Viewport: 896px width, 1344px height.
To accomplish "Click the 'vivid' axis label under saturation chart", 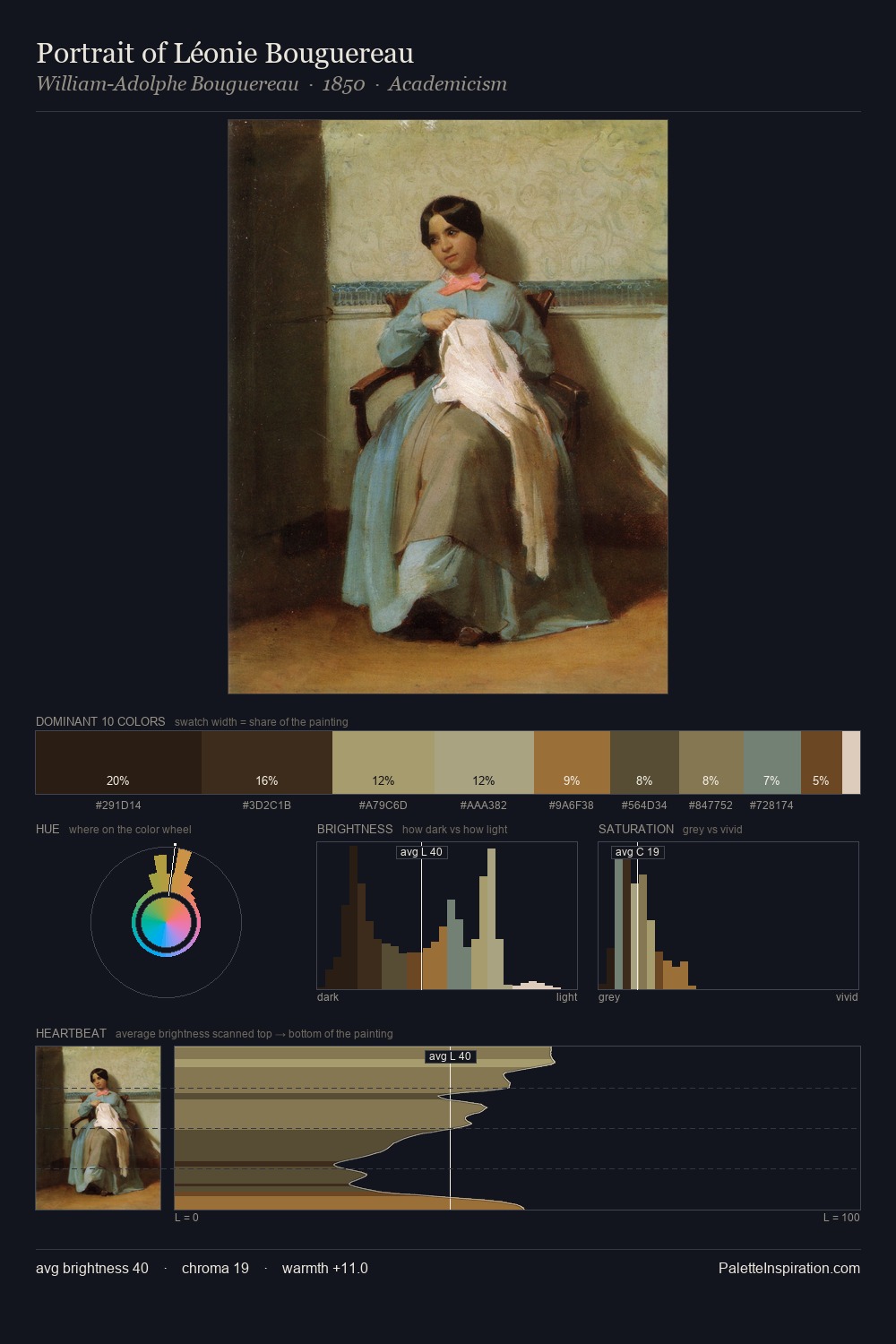I will (x=847, y=997).
